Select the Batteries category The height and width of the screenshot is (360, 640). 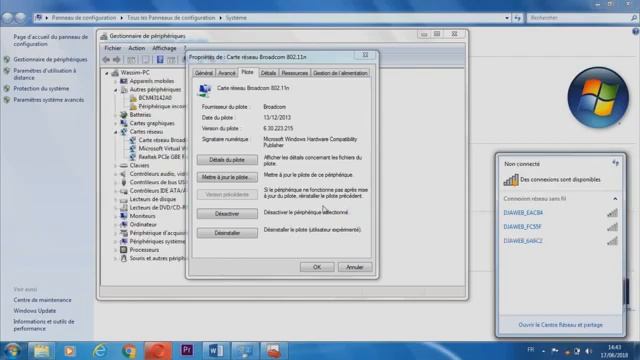click(x=140, y=115)
